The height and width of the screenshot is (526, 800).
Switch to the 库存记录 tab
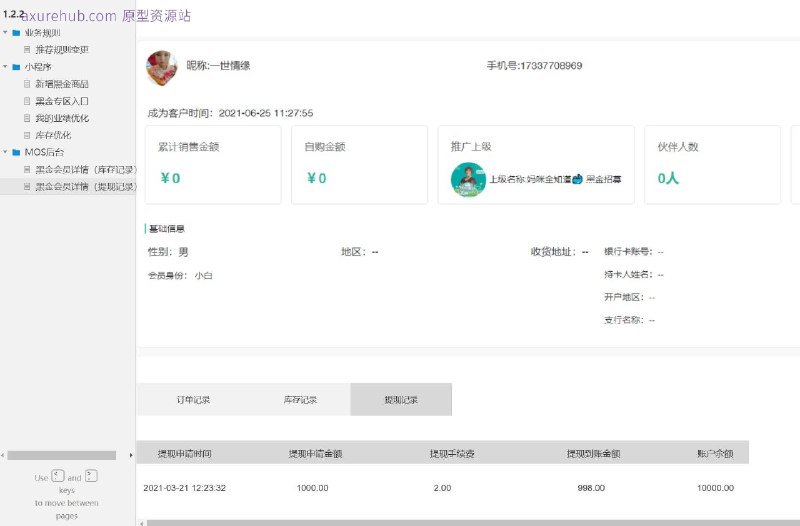pos(300,400)
